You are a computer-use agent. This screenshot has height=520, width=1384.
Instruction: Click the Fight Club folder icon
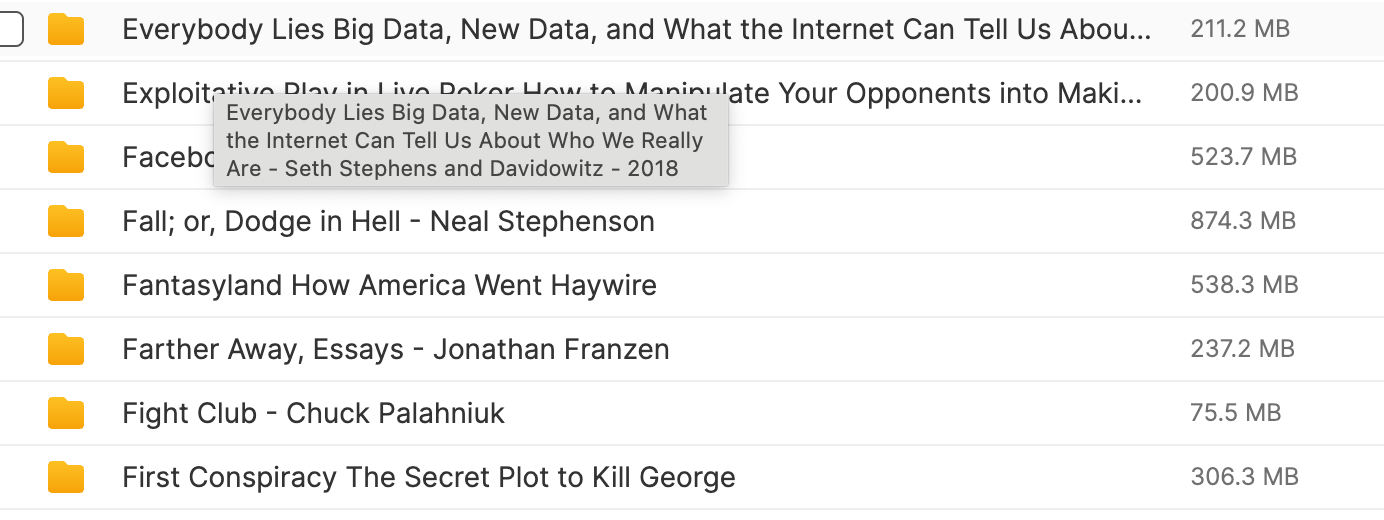(x=66, y=413)
